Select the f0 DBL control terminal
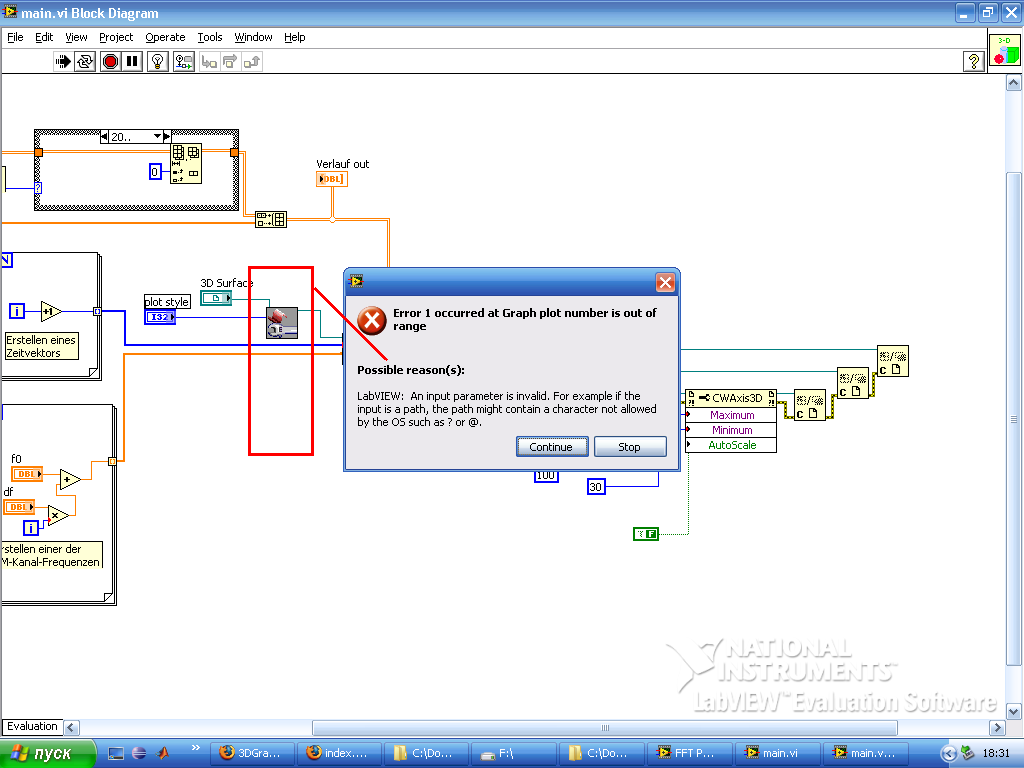 click(27, 474)
